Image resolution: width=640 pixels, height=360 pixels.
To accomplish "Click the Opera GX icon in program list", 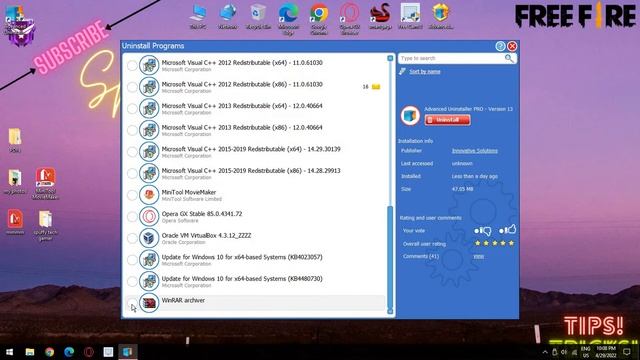I will point(149,216).
